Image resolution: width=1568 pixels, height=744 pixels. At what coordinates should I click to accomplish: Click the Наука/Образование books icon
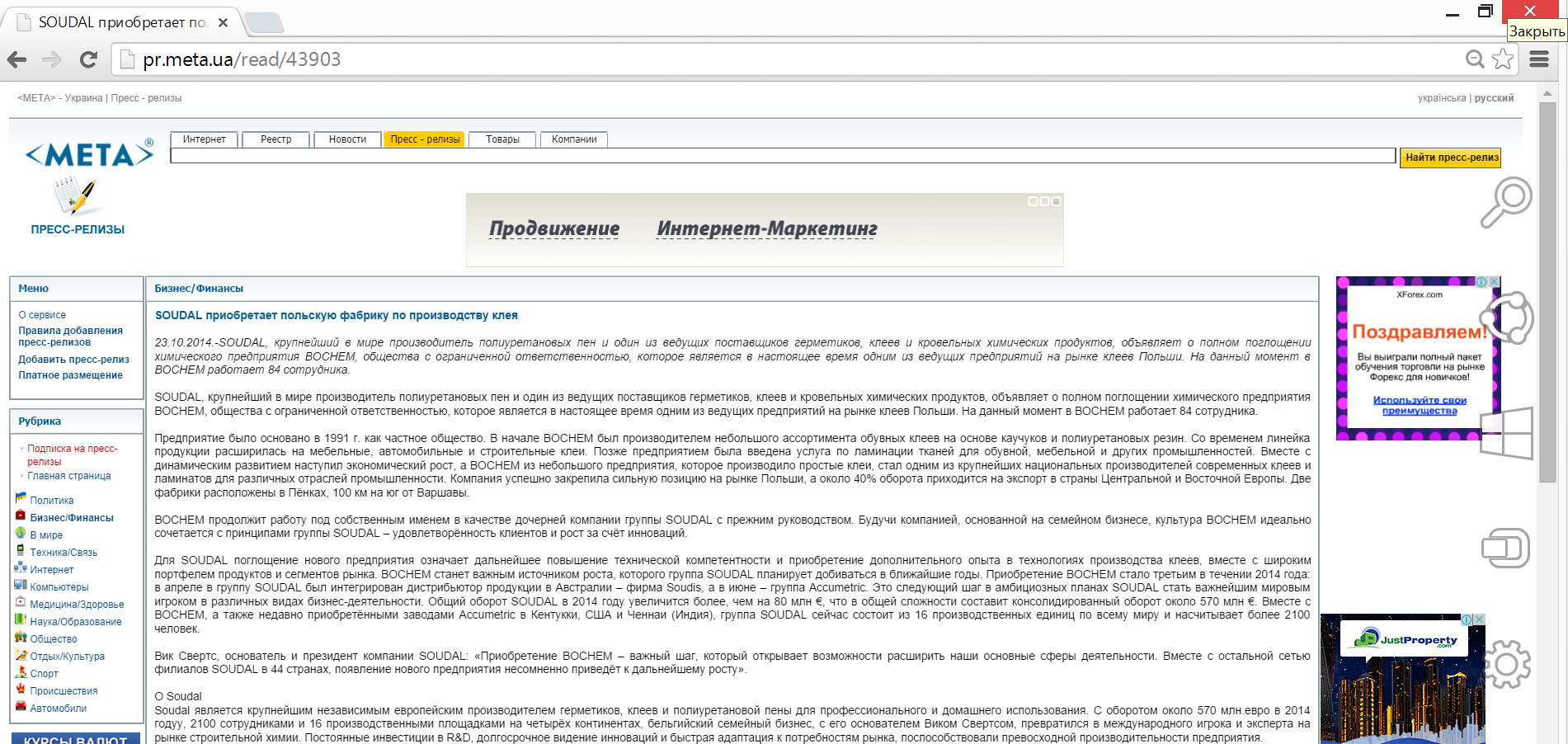21,619
